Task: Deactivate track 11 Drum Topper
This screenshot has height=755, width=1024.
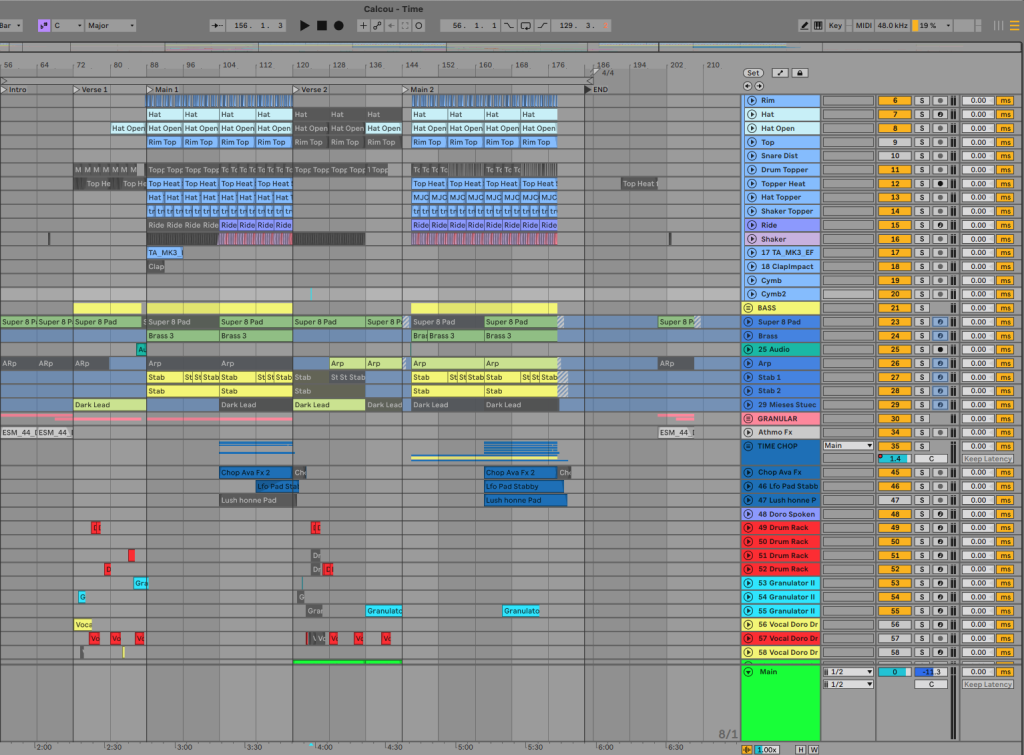Action: 893,170
